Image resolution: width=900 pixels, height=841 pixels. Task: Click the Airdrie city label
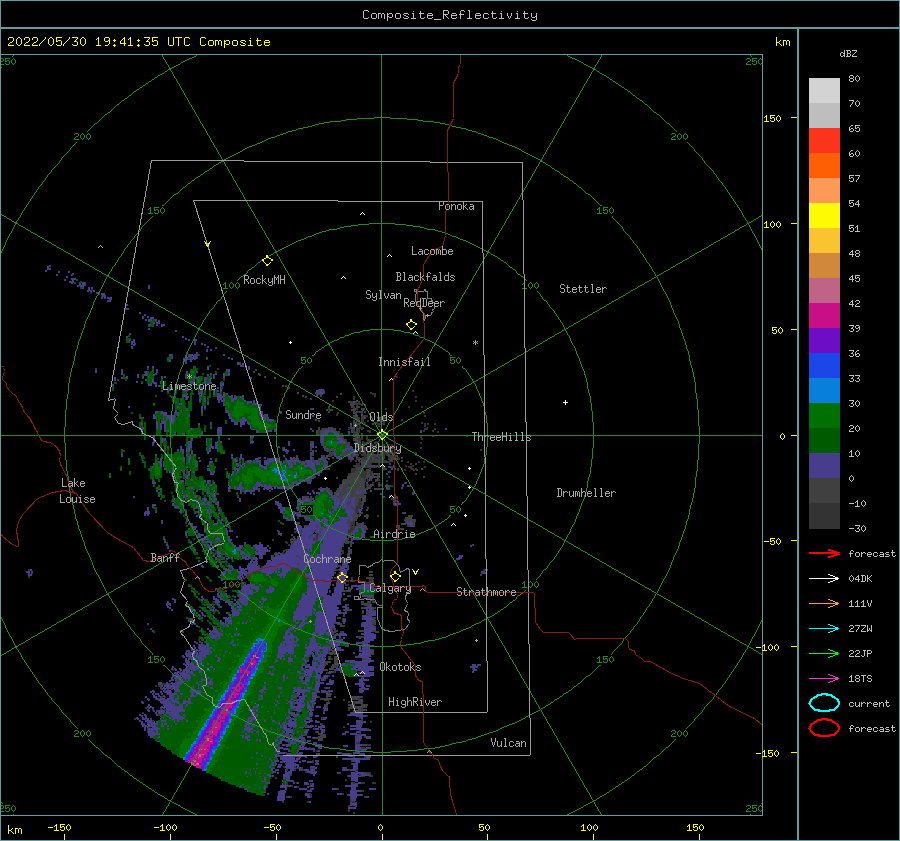[394, 534]
